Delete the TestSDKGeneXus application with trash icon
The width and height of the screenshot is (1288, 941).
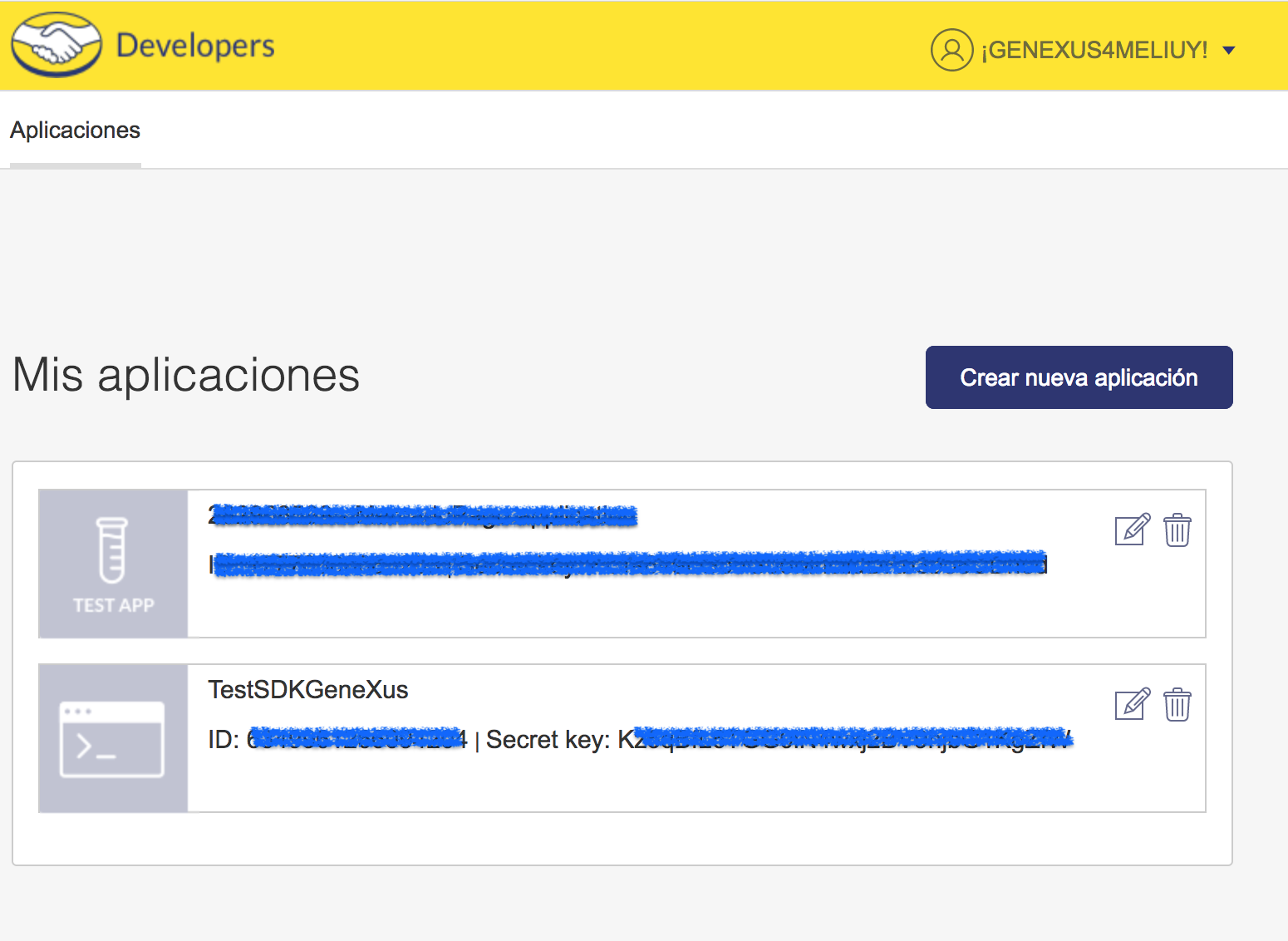tap(1177, 704)
